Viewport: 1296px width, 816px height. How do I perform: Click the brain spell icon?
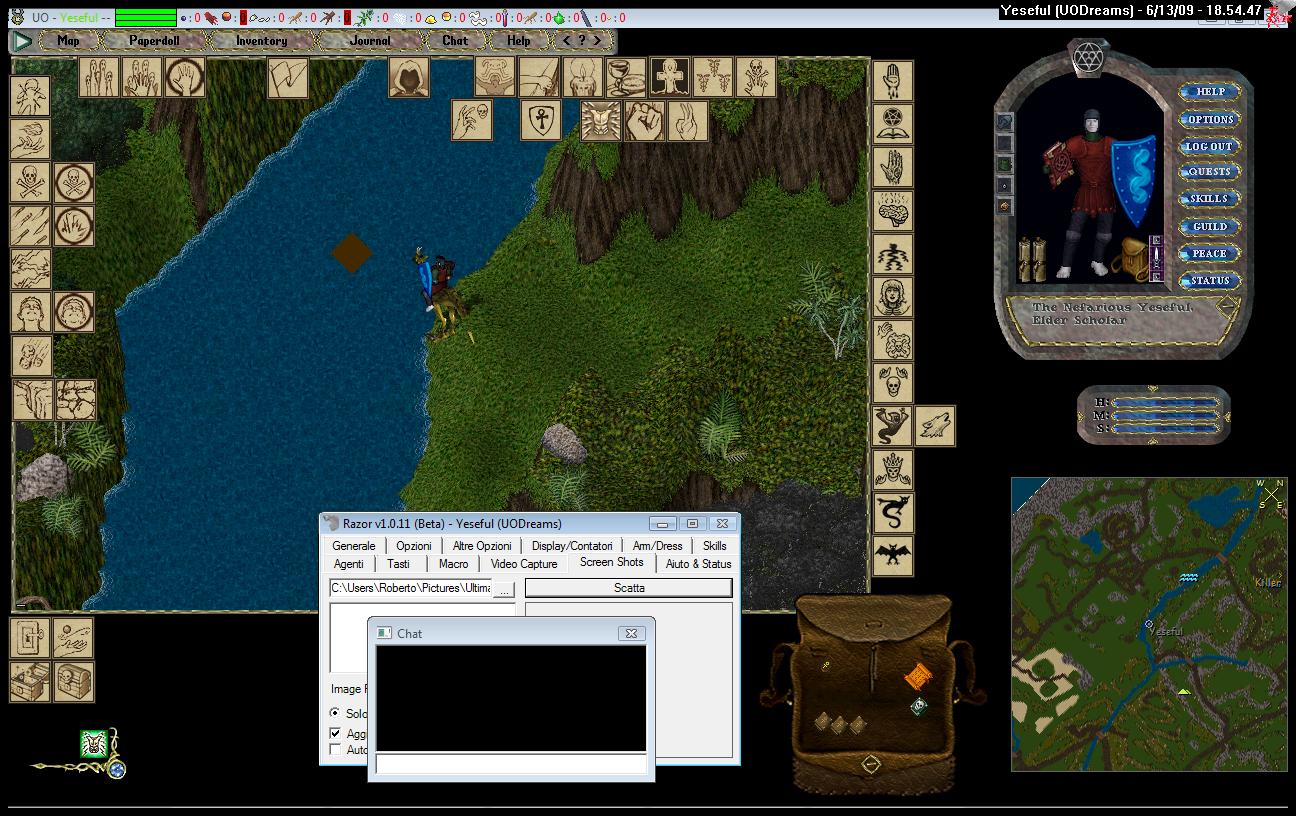click(x=892, y=211)
